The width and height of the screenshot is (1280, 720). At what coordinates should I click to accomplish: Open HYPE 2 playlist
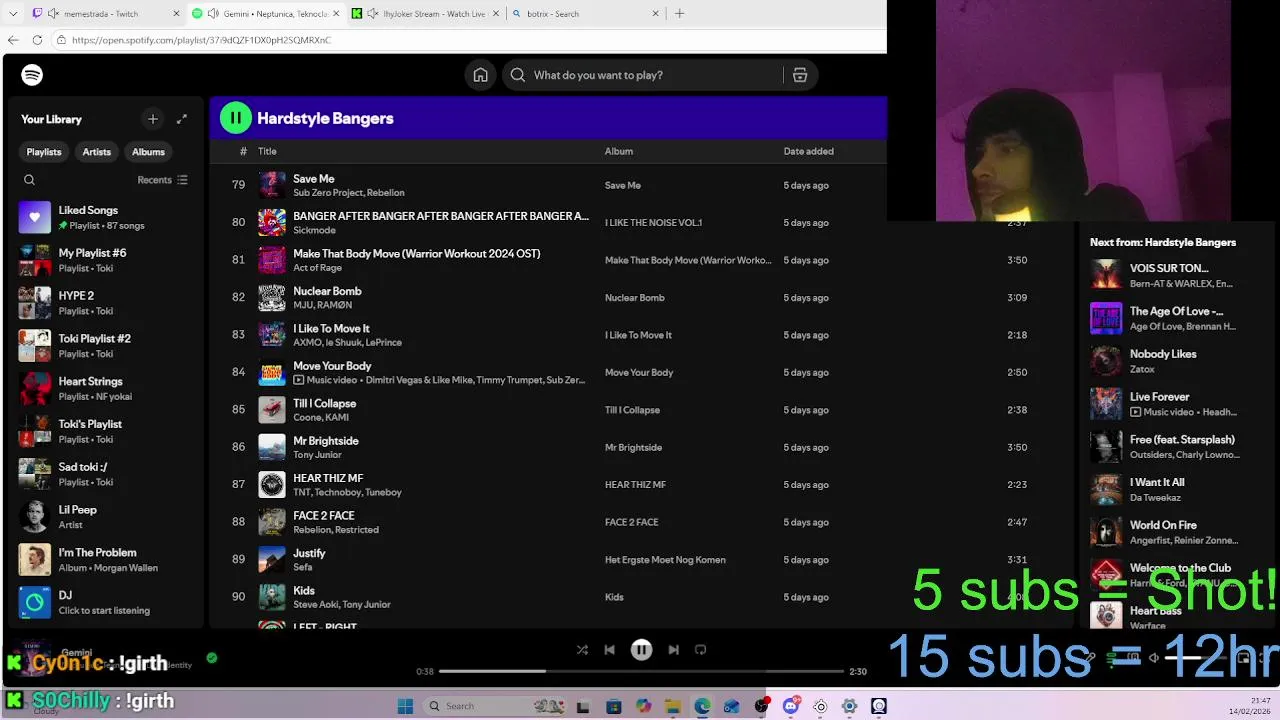pyautogui.click(x=105, y=303)
